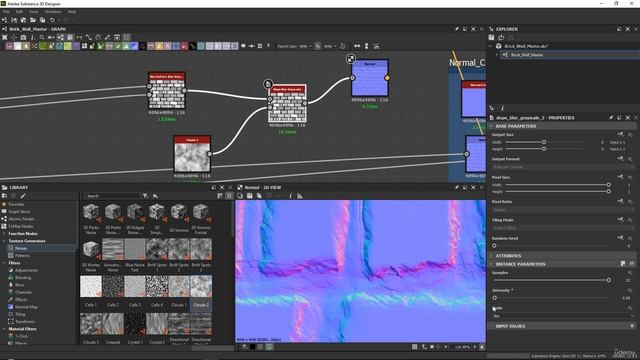Image resolution: width=640 pixels, height=360 pixels.
Task: Click the orange output pin of Normal node
Action: coord(387,78)
